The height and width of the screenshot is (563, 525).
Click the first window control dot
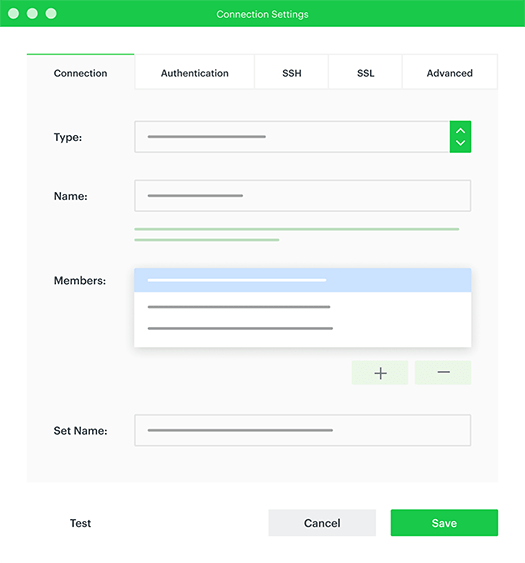[14, 14]
